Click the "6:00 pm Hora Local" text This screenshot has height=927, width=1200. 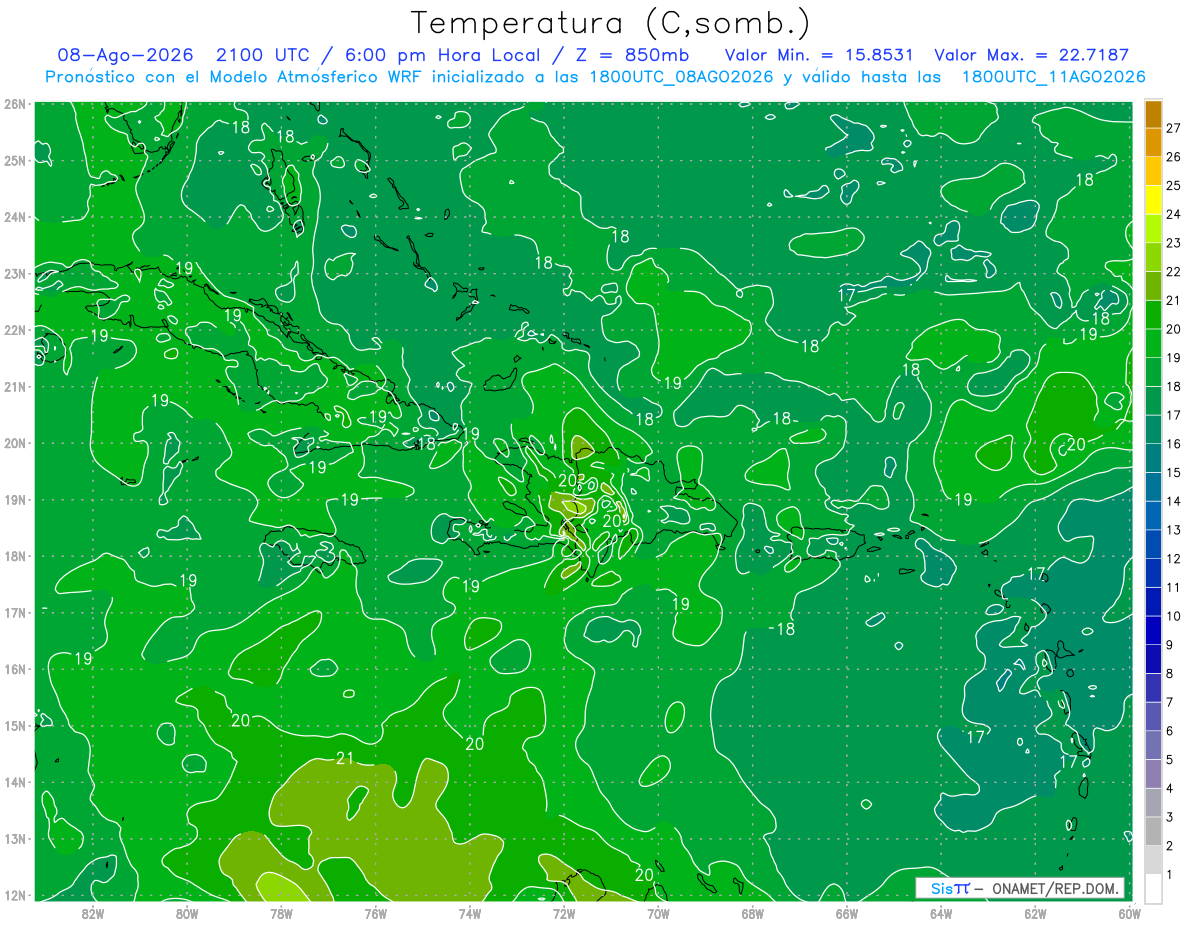click(440, 56)
